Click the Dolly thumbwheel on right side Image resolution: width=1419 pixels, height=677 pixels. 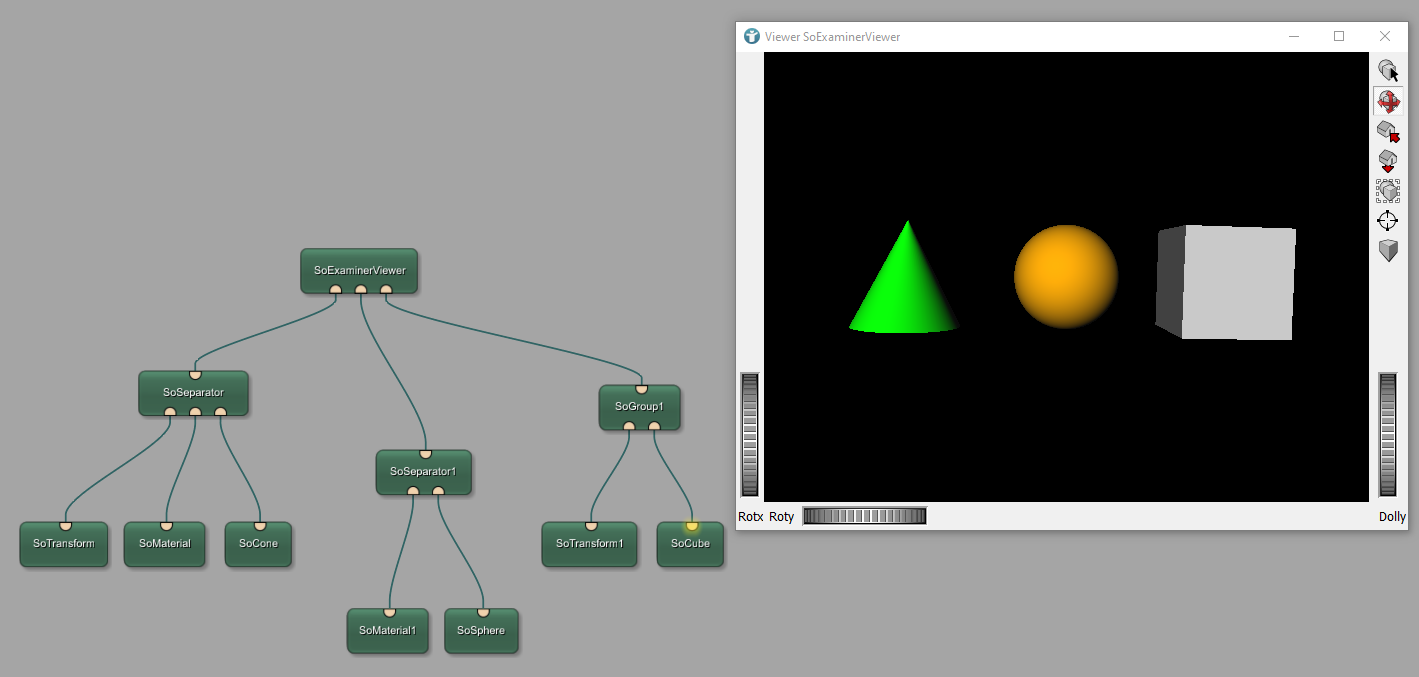tap(1387, 434)
